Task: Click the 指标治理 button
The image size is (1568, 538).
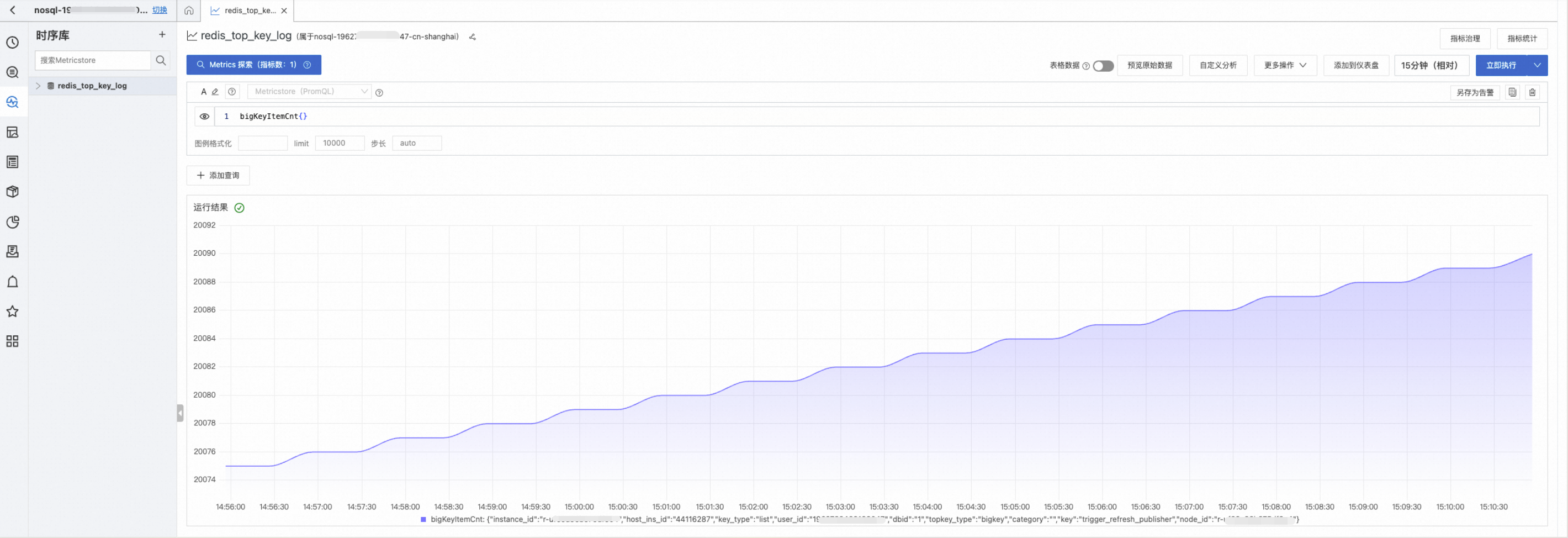Action: click(x=1465, y=38)
